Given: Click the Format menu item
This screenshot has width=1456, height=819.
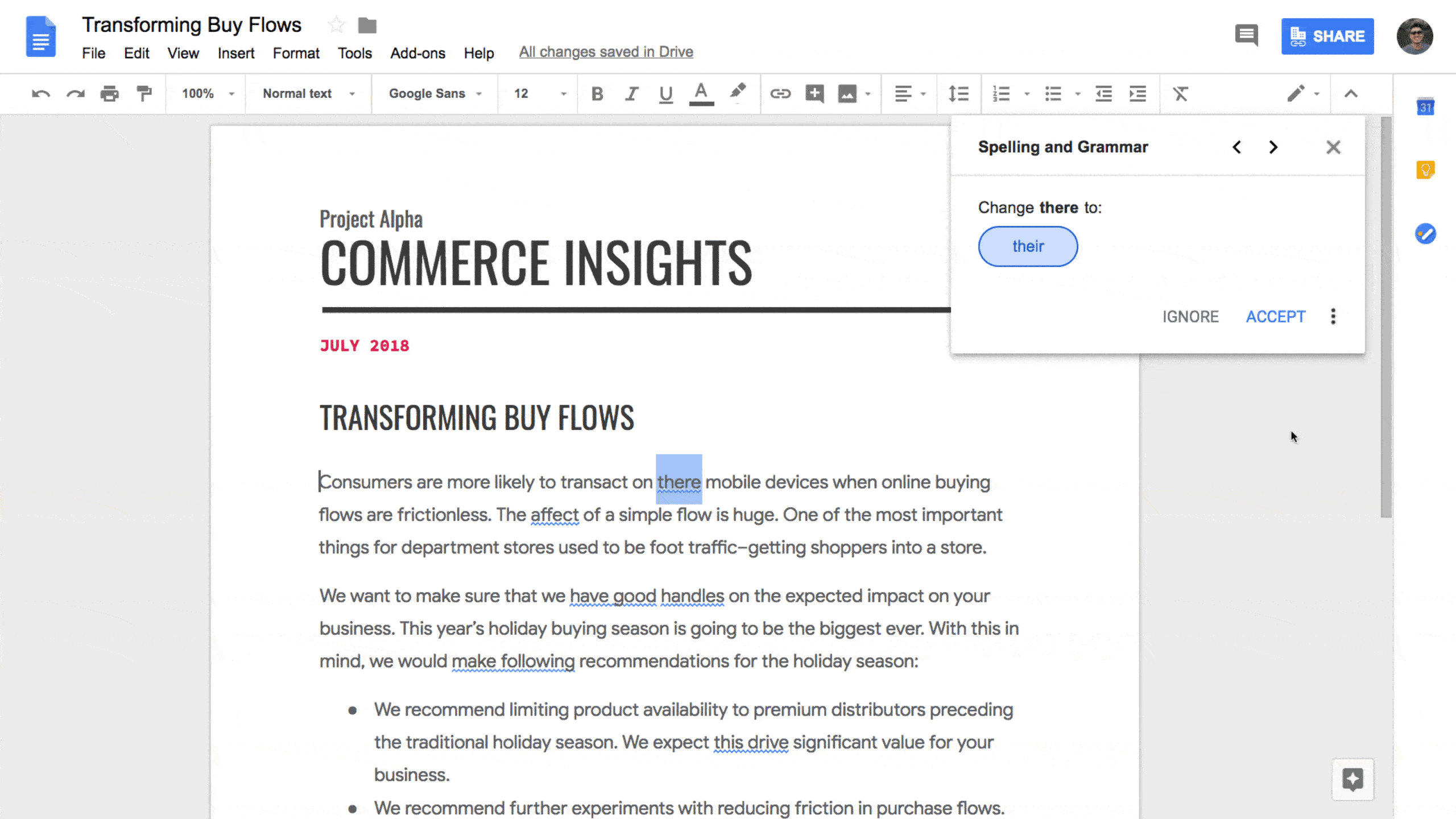Looking at the screenshot, I should coord(296,53).
